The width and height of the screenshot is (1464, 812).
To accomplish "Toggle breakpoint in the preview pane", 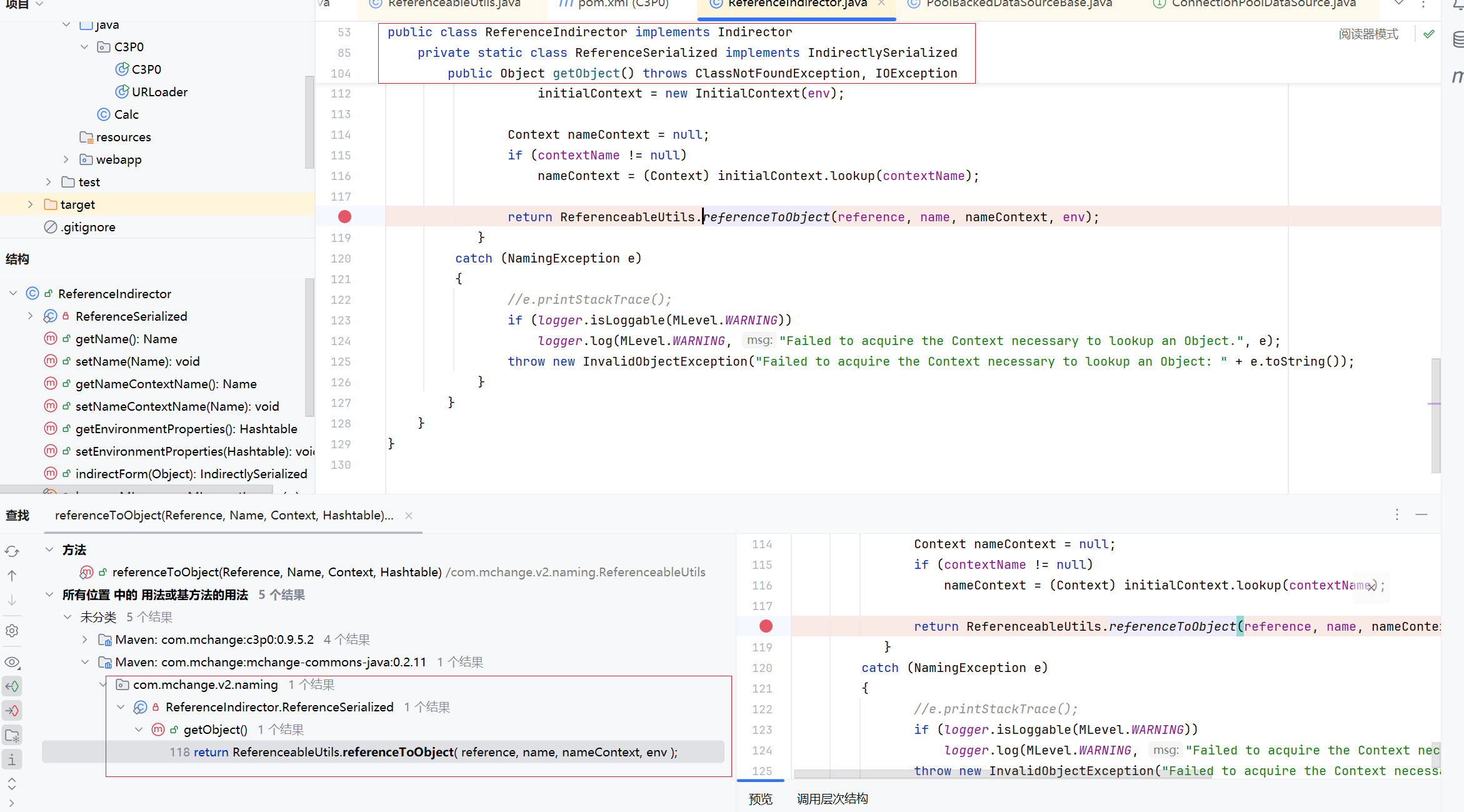I will pyautogui.click(x=766, y=626).
